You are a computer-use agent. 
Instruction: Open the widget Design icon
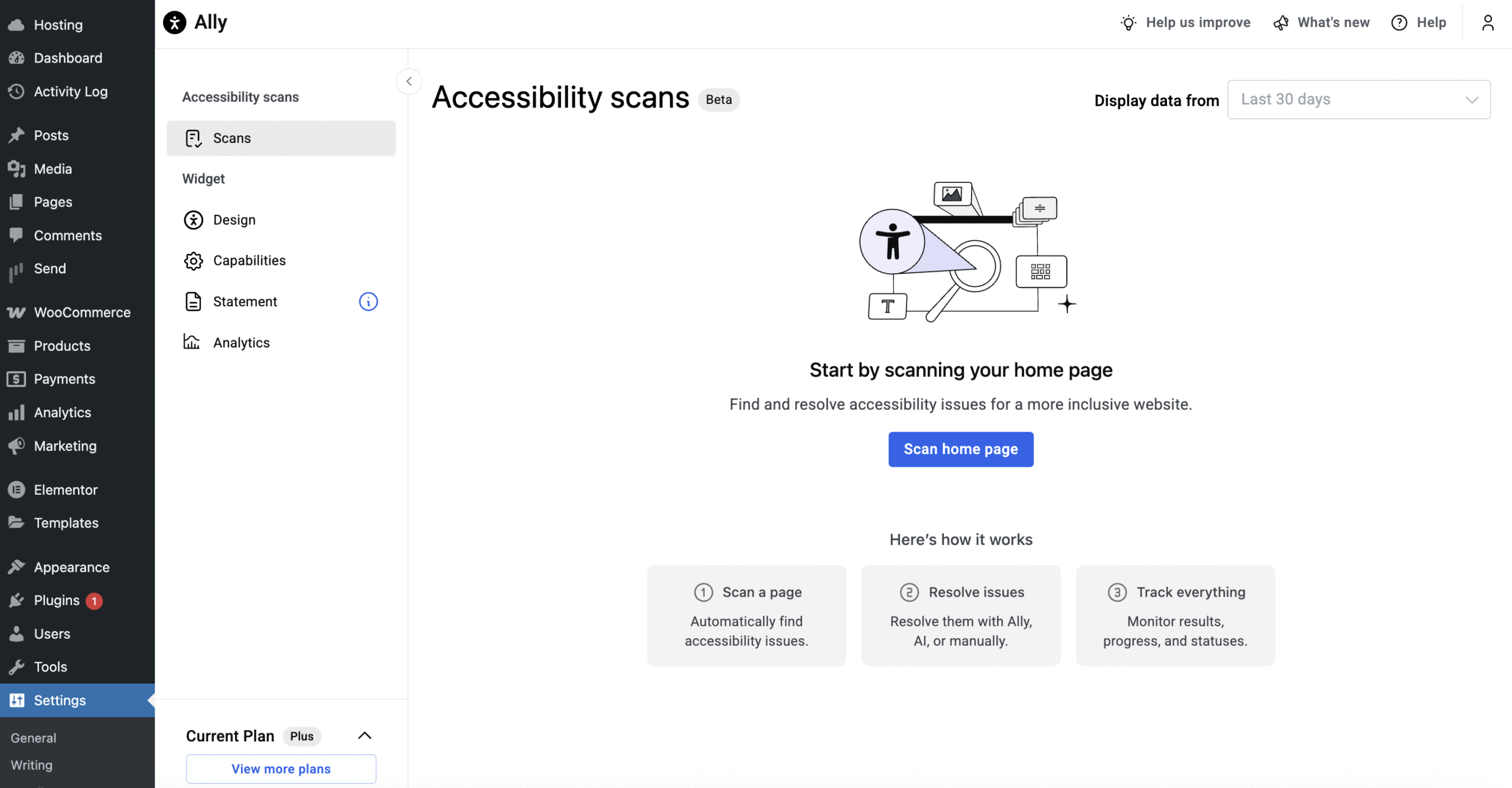[x=193, y=220]
